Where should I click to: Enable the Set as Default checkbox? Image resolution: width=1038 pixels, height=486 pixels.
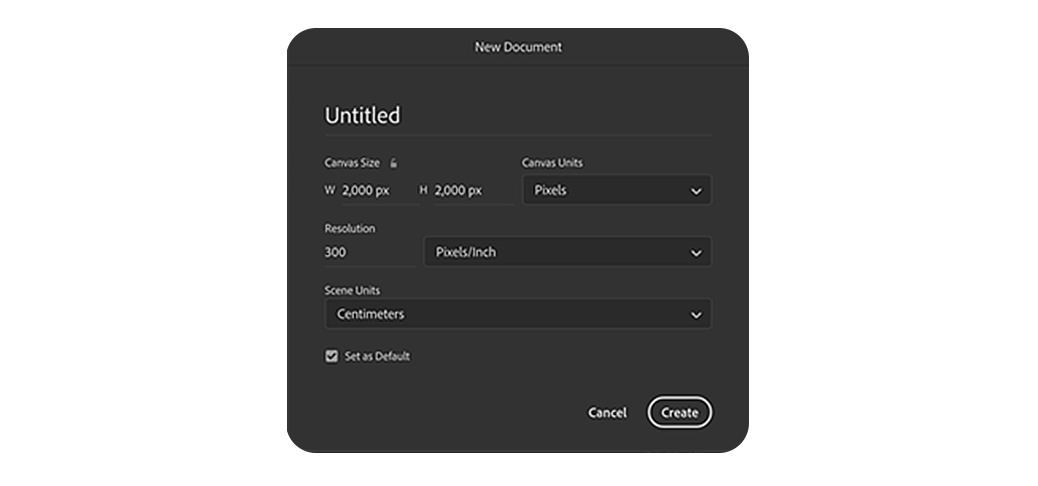[331, 356]
